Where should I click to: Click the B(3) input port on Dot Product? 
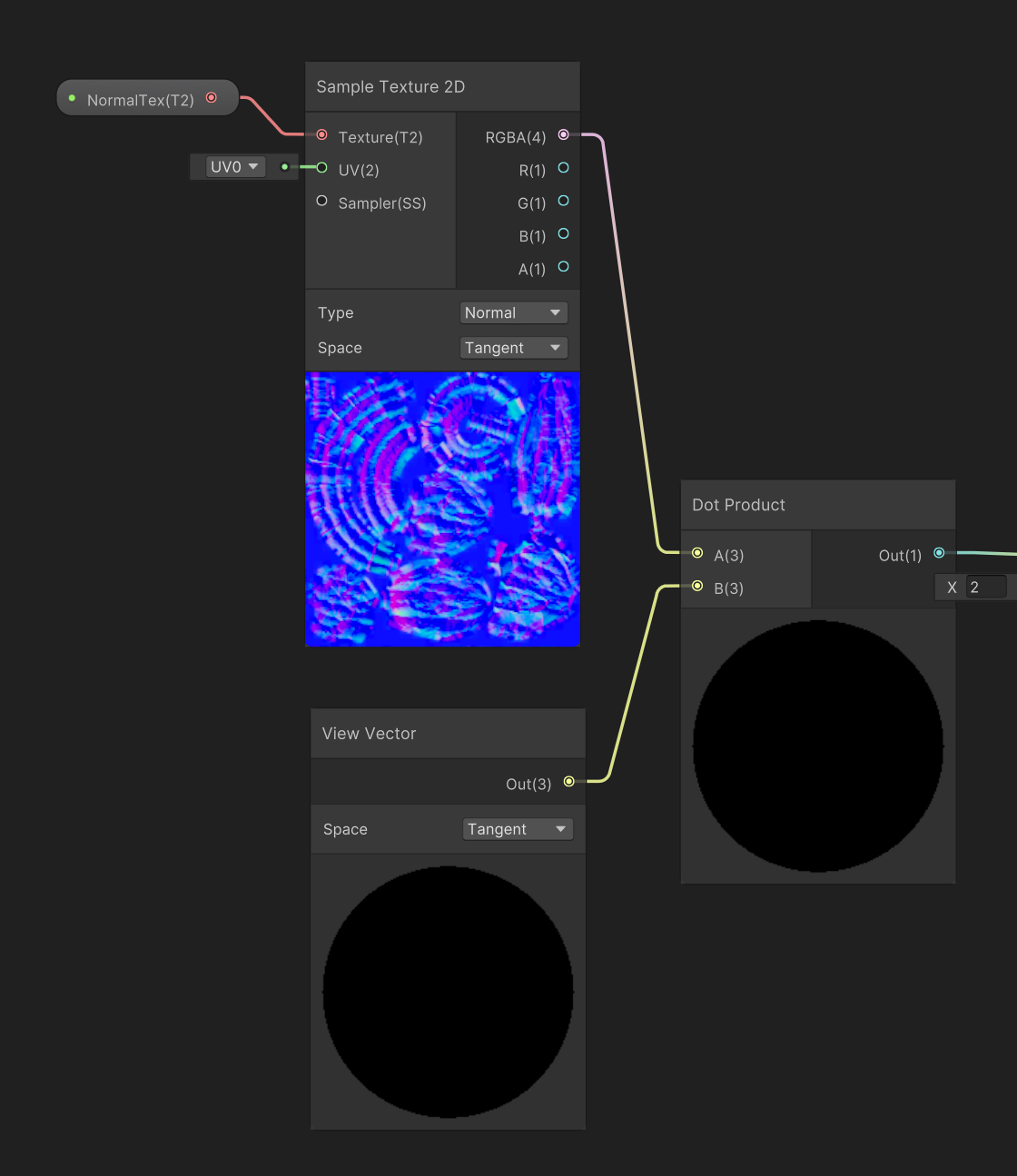coord(697,586)
